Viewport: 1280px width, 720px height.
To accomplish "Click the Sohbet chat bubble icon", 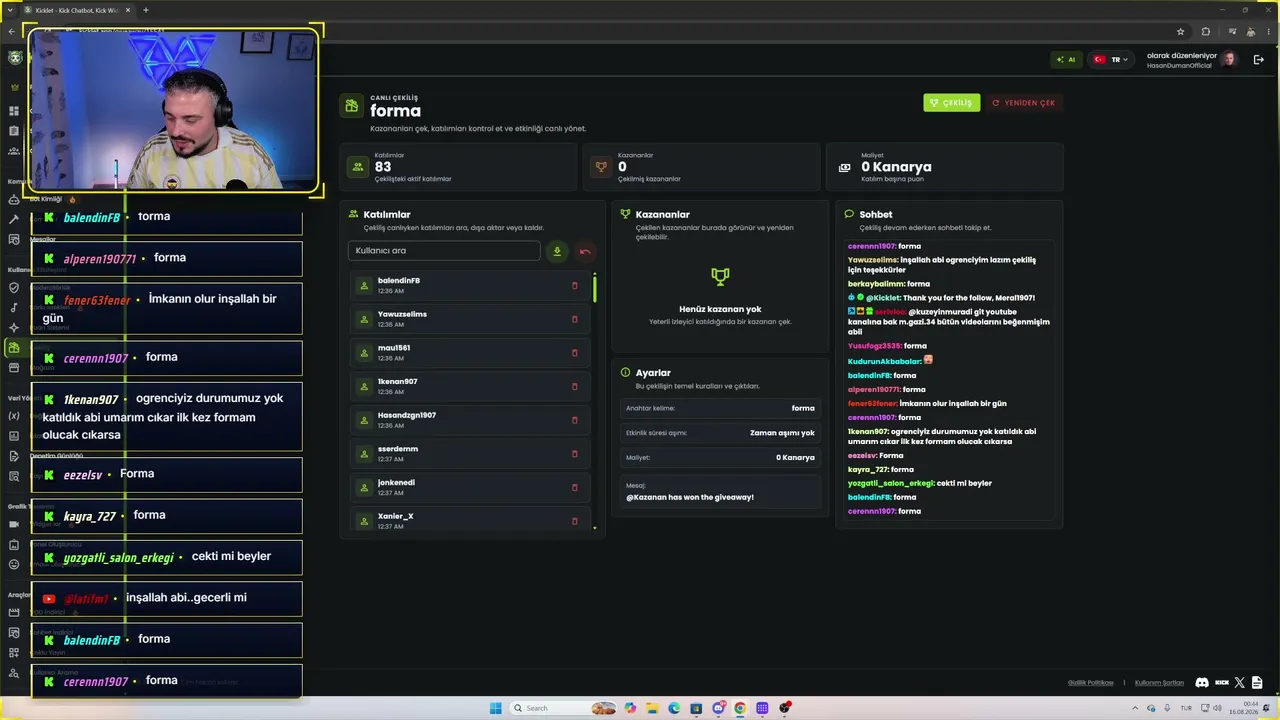I will [x=849, y=214].
